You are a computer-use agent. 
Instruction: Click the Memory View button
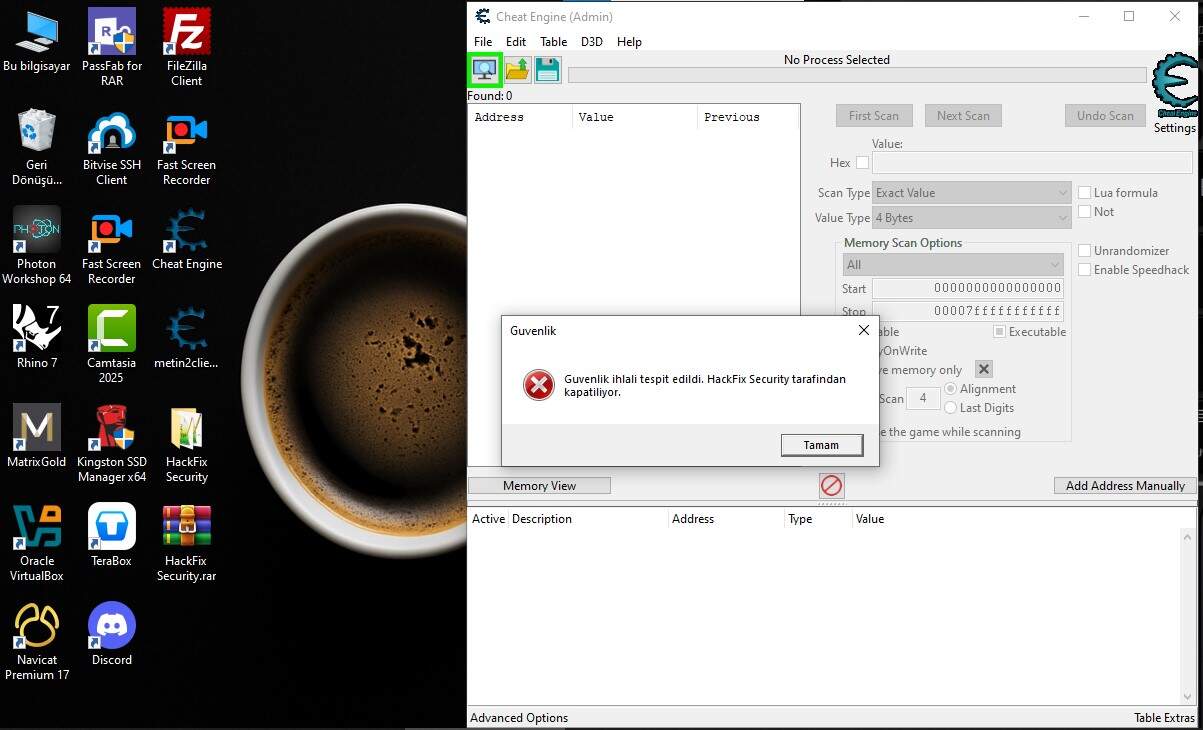(539, 486)
